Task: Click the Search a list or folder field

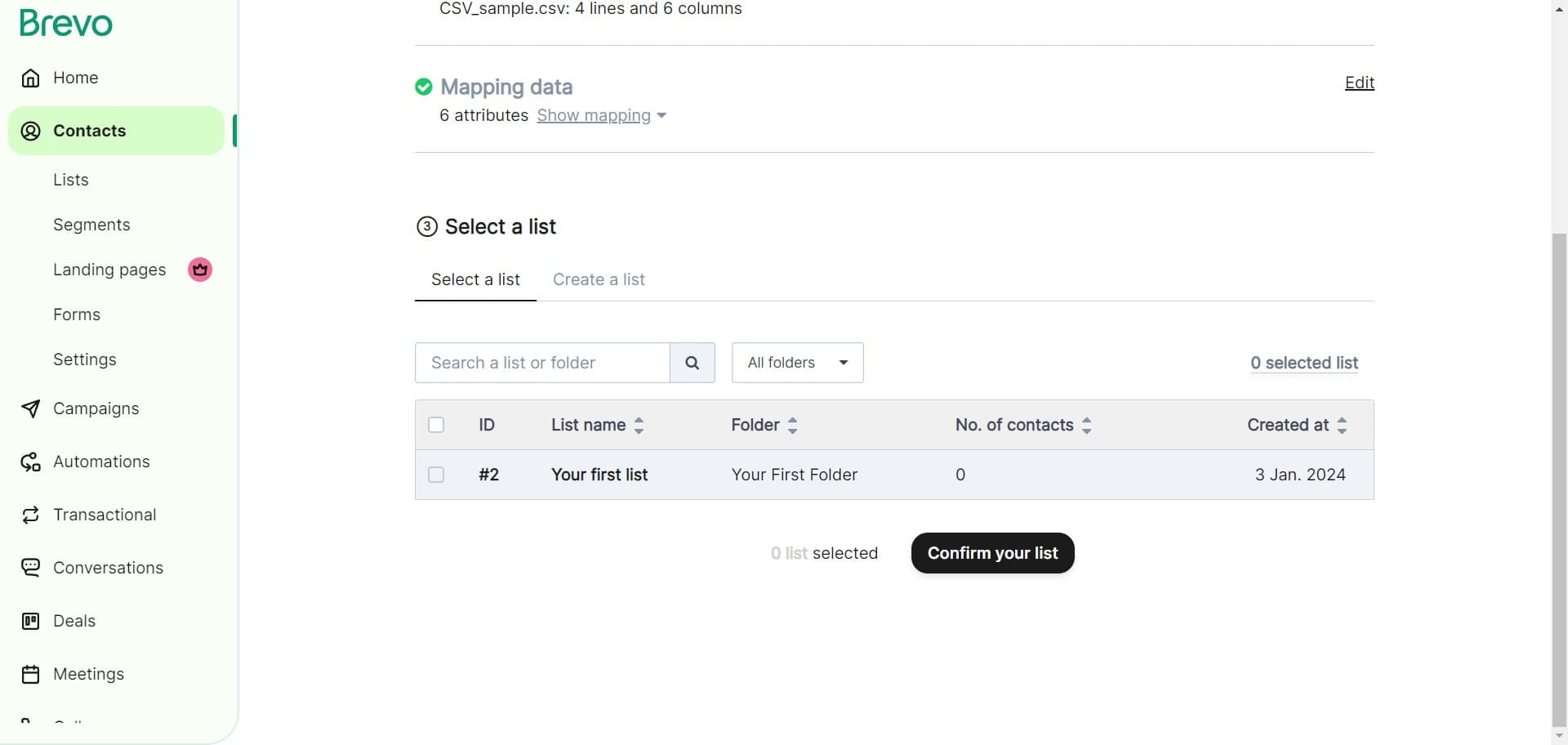Action: click(541, 363)
